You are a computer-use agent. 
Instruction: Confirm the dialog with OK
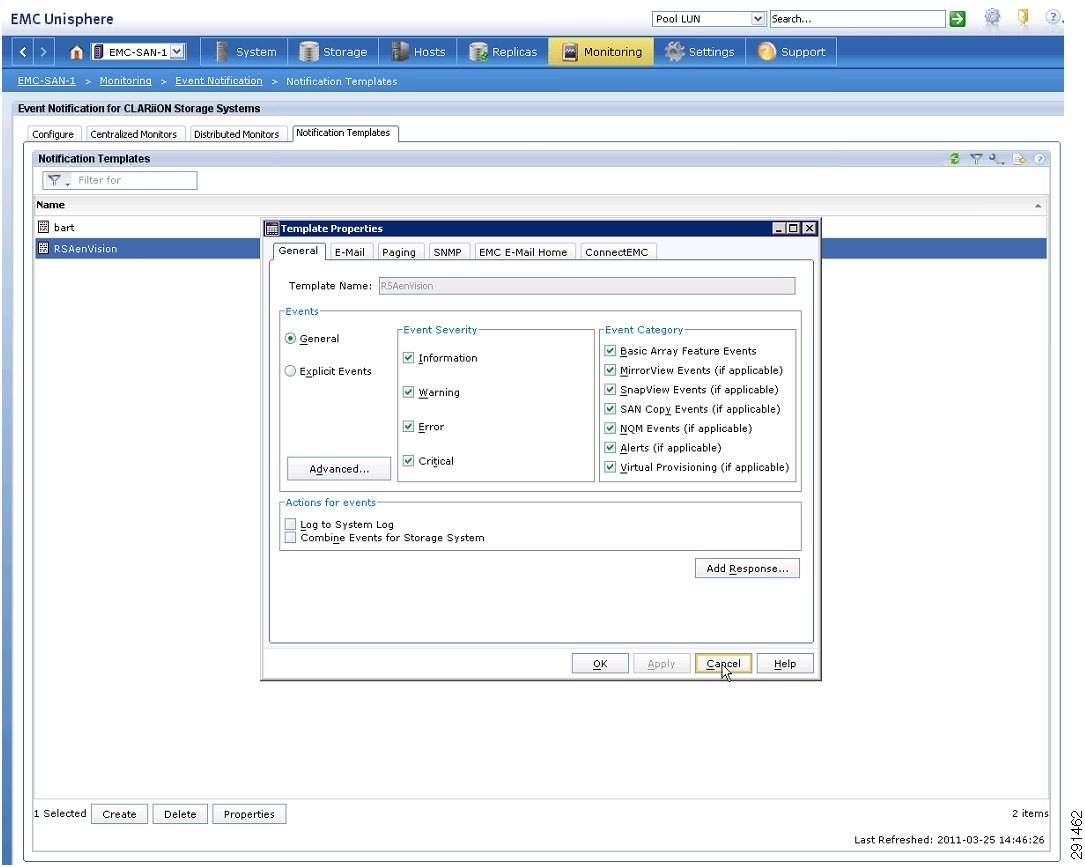coord(600,664)
